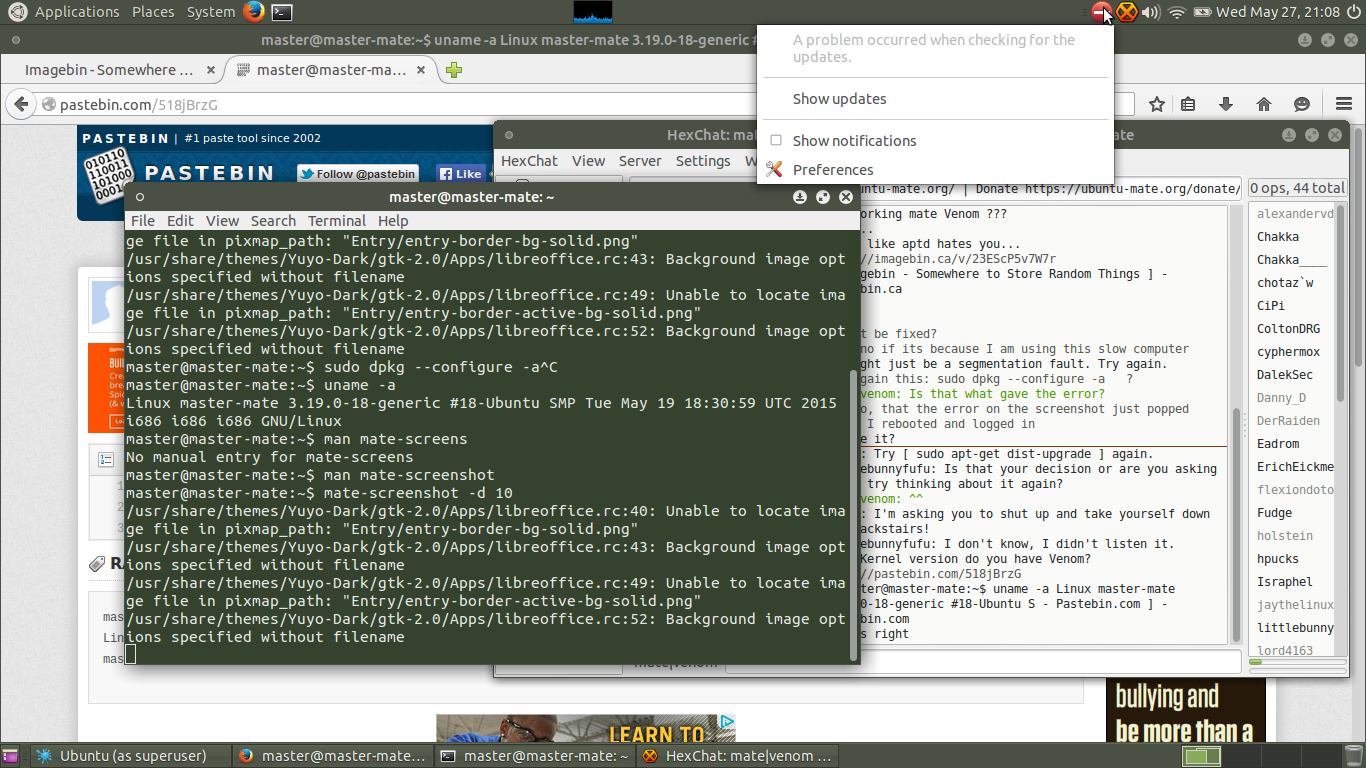
Task: Select user cyphermox in HexChat list
Action: click(x=1288, y=352)
